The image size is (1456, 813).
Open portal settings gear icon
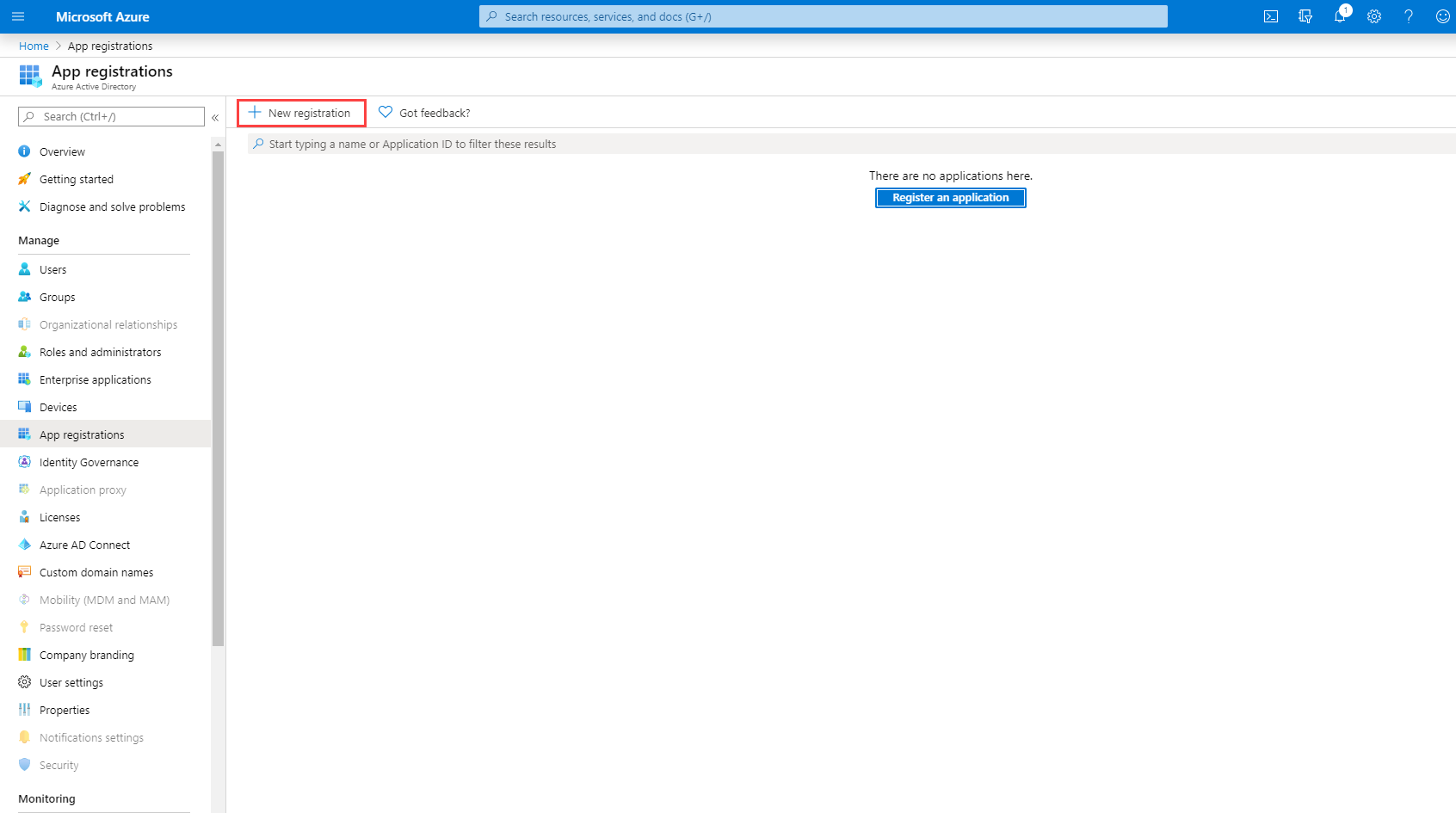[1374, 16]
